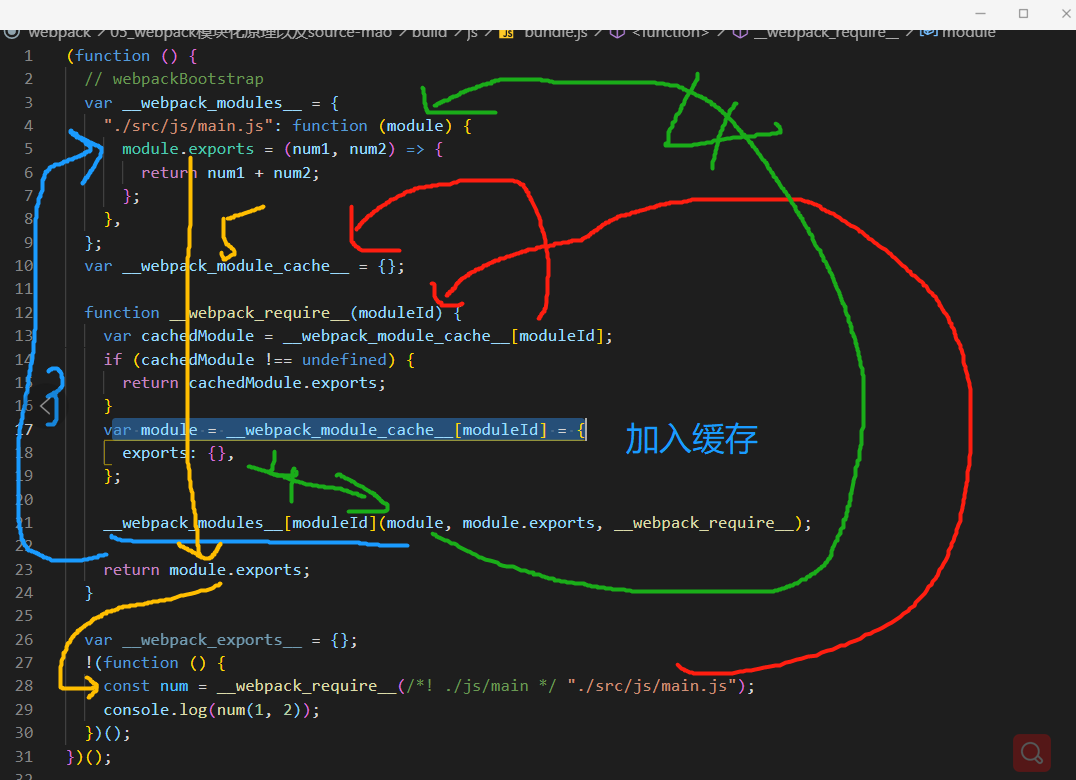Click '__webpack_exports__' on line 26
1076x780 pixels.
coord(212,640)
